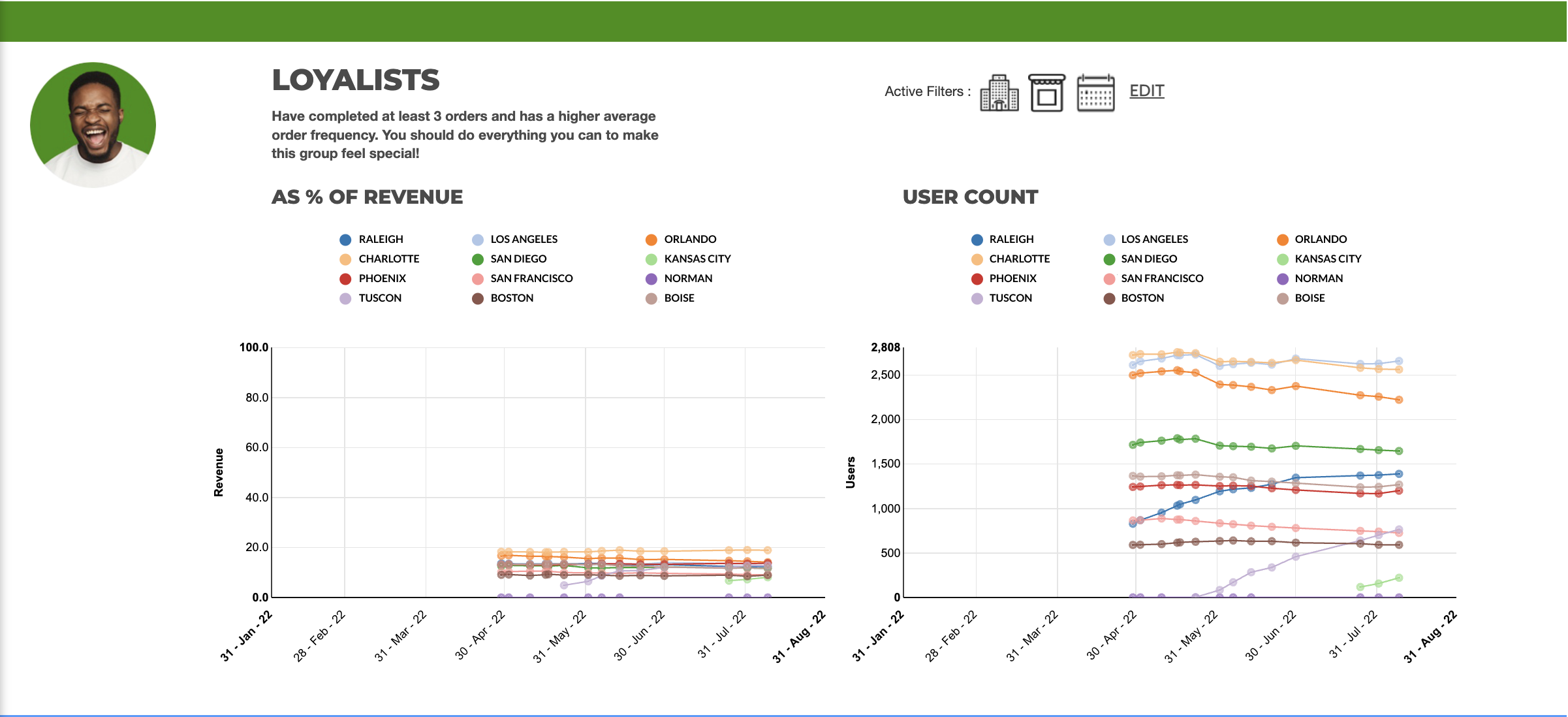Click last Kansas City point in user count chart
Image resolution: width=1568 pixels, height=717 pixels.
tap(1399, 578)
